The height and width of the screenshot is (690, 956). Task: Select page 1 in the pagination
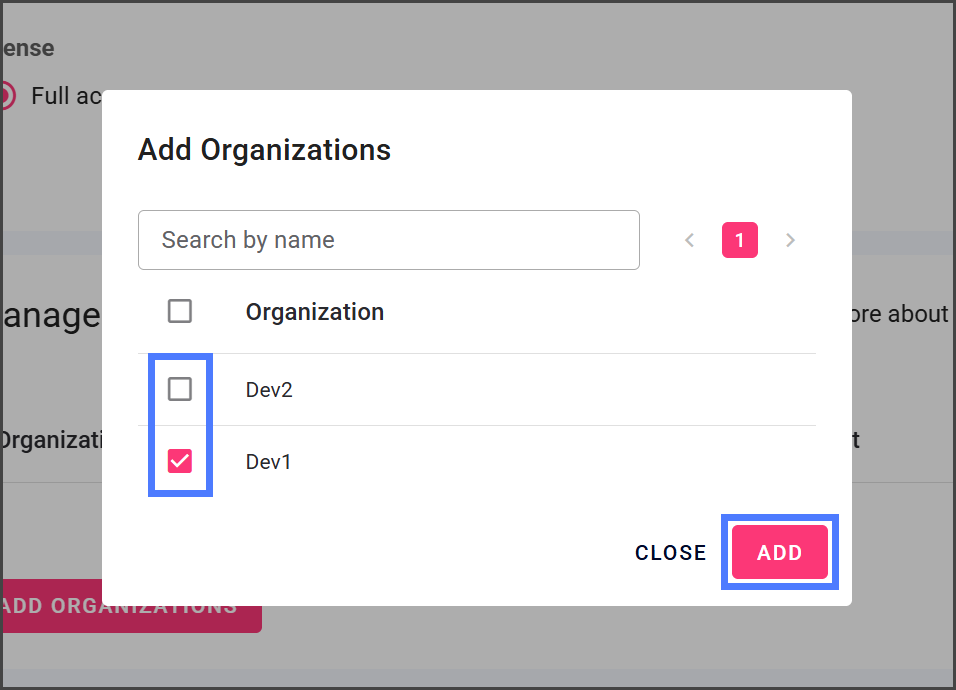tap(740, 240)
